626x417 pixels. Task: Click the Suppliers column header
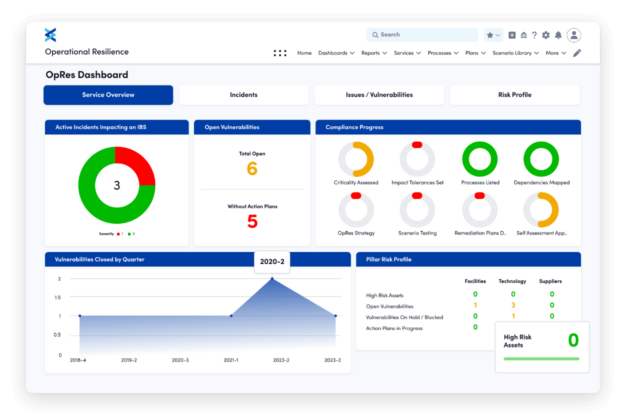click(x=550, y=281)
